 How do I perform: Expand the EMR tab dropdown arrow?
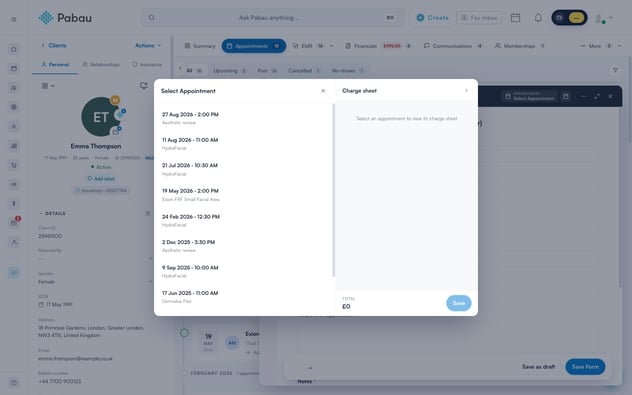(332, 46)
